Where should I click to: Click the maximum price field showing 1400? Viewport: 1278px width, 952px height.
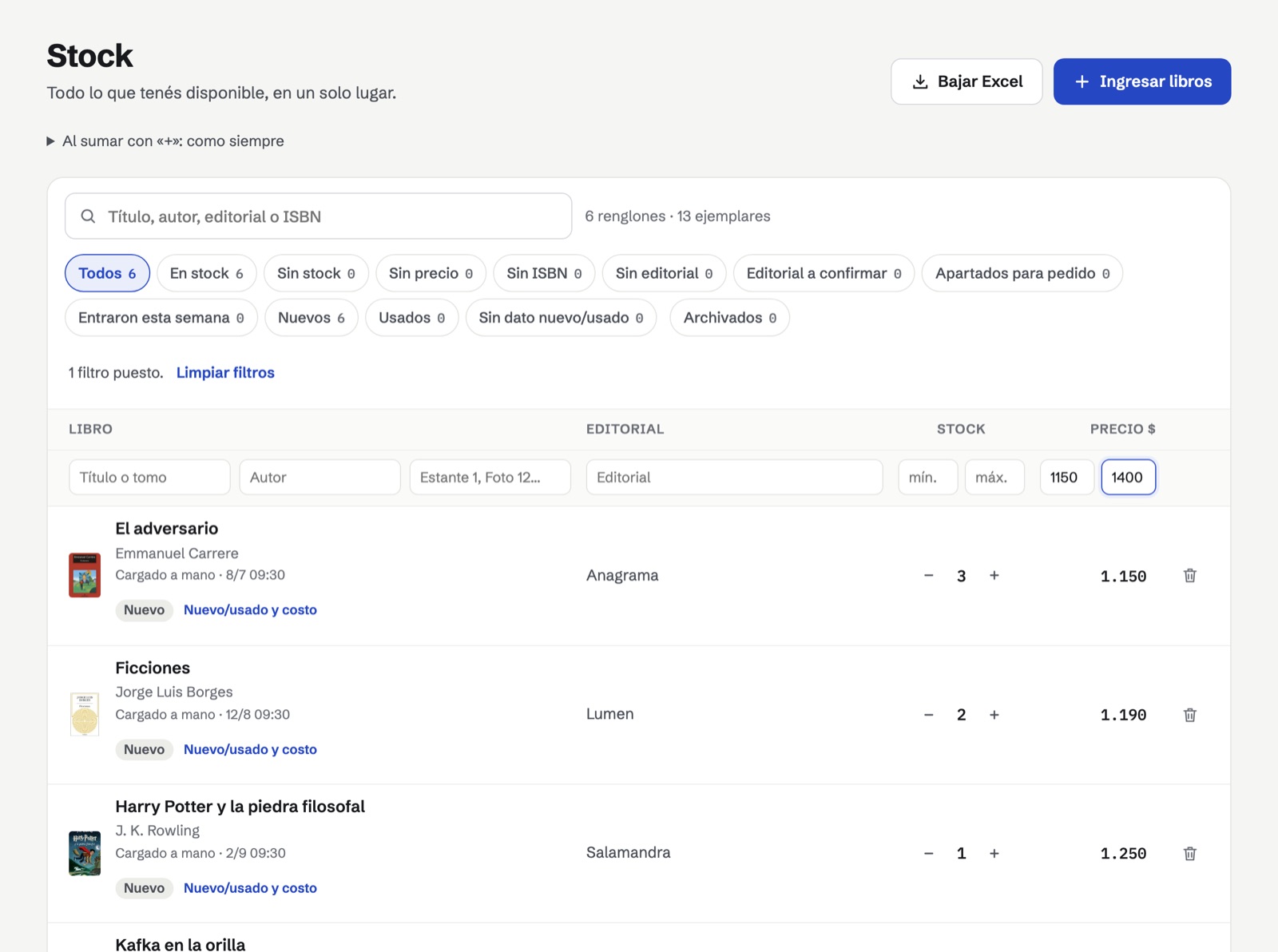click(1129, 478)
